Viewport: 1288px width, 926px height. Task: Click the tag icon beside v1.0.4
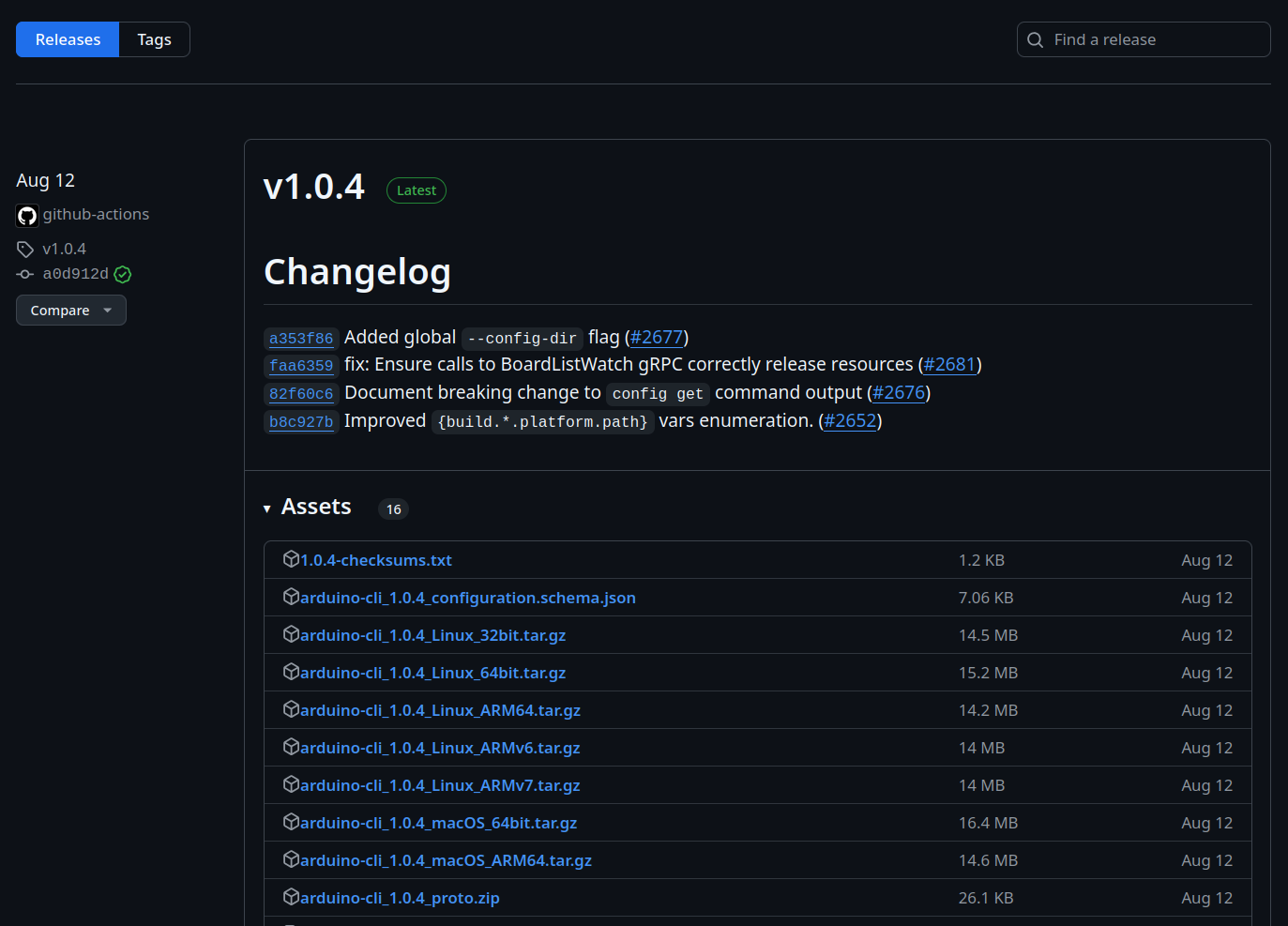[x=25, y=250]
